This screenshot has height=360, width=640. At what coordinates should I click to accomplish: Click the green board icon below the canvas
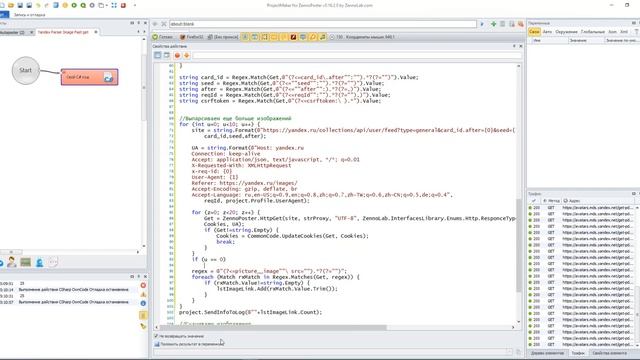(26, 262)
